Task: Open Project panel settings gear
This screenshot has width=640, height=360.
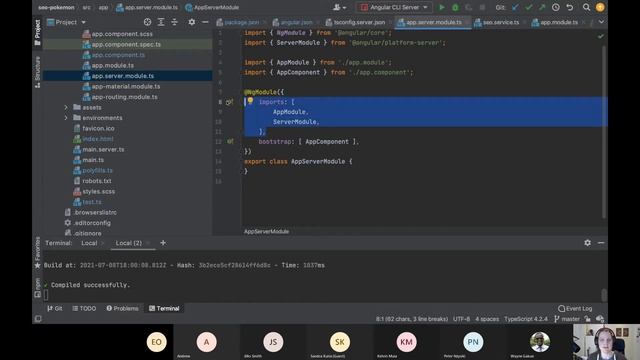Action: coord(191,22)
